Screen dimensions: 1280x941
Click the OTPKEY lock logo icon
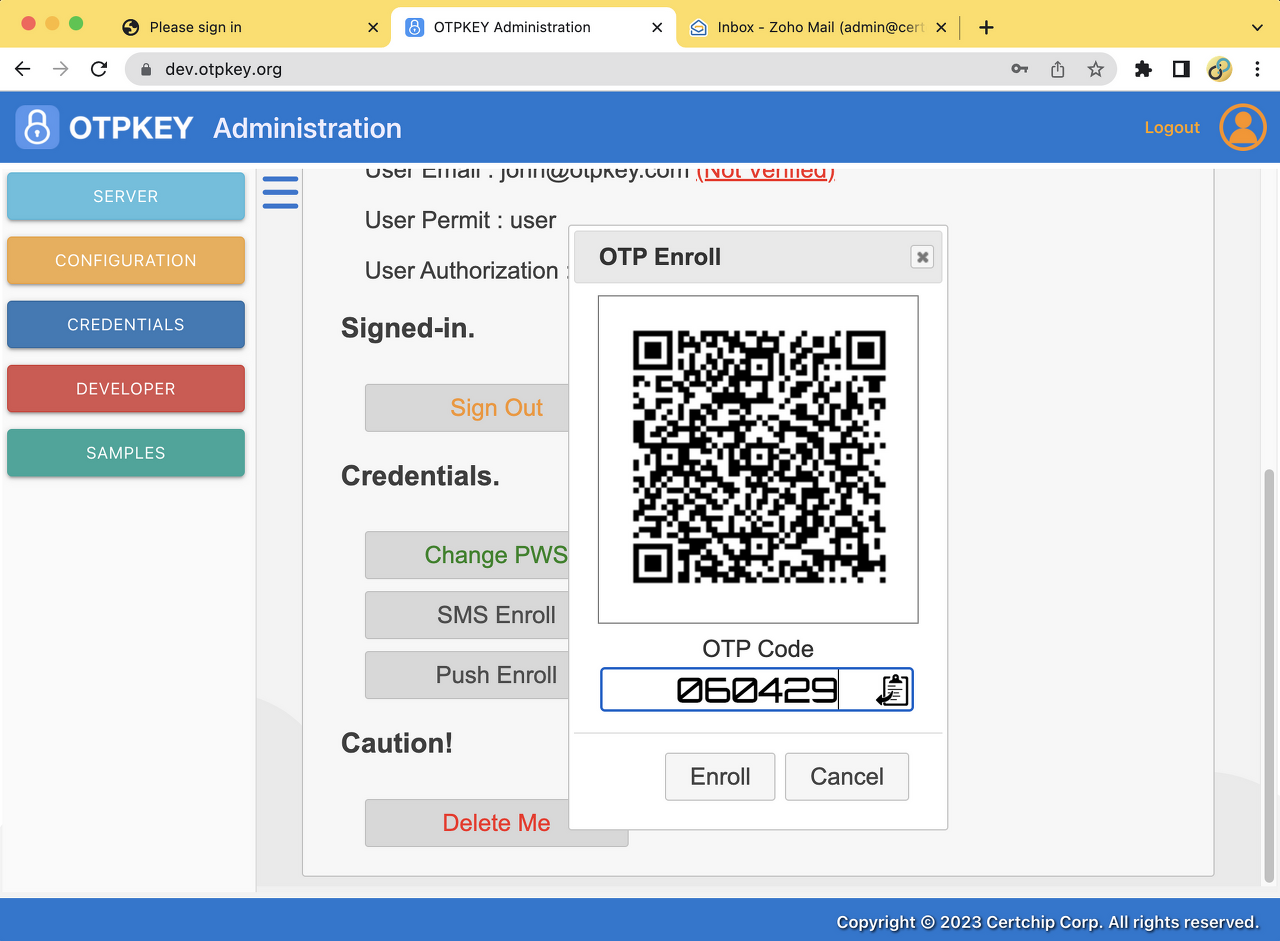pos(37,127)
